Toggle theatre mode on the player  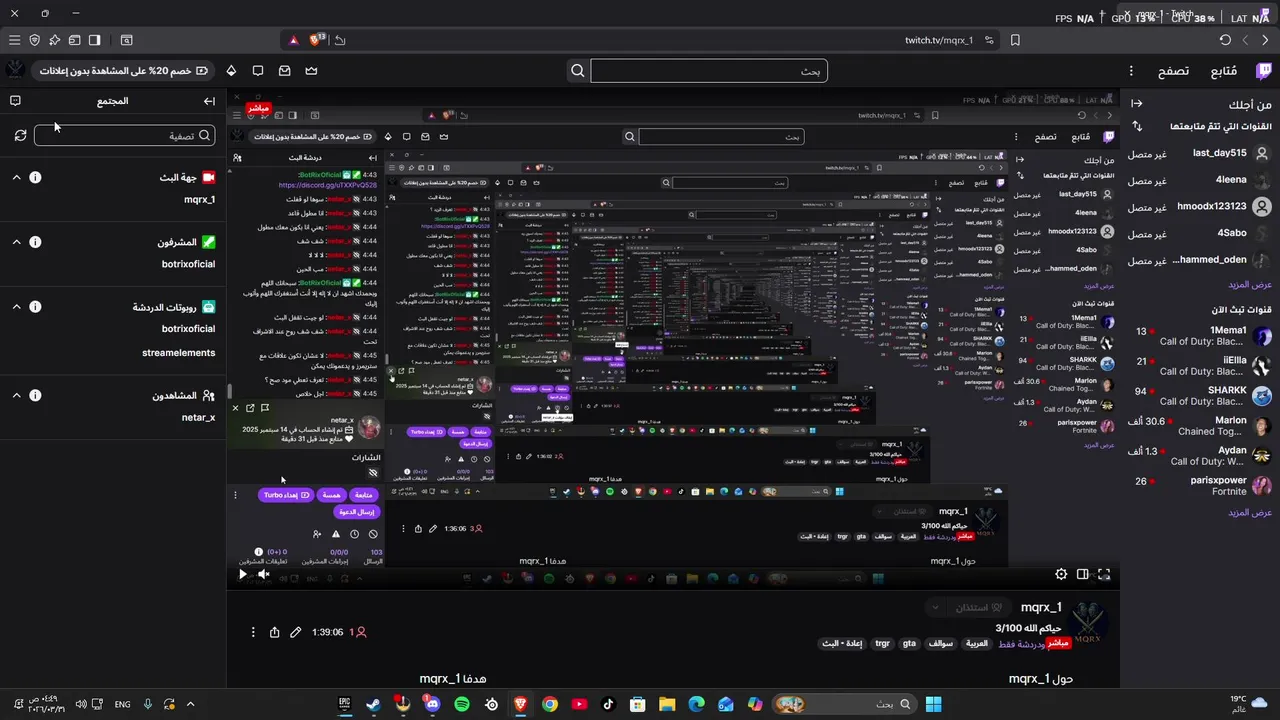point(1083,574)
